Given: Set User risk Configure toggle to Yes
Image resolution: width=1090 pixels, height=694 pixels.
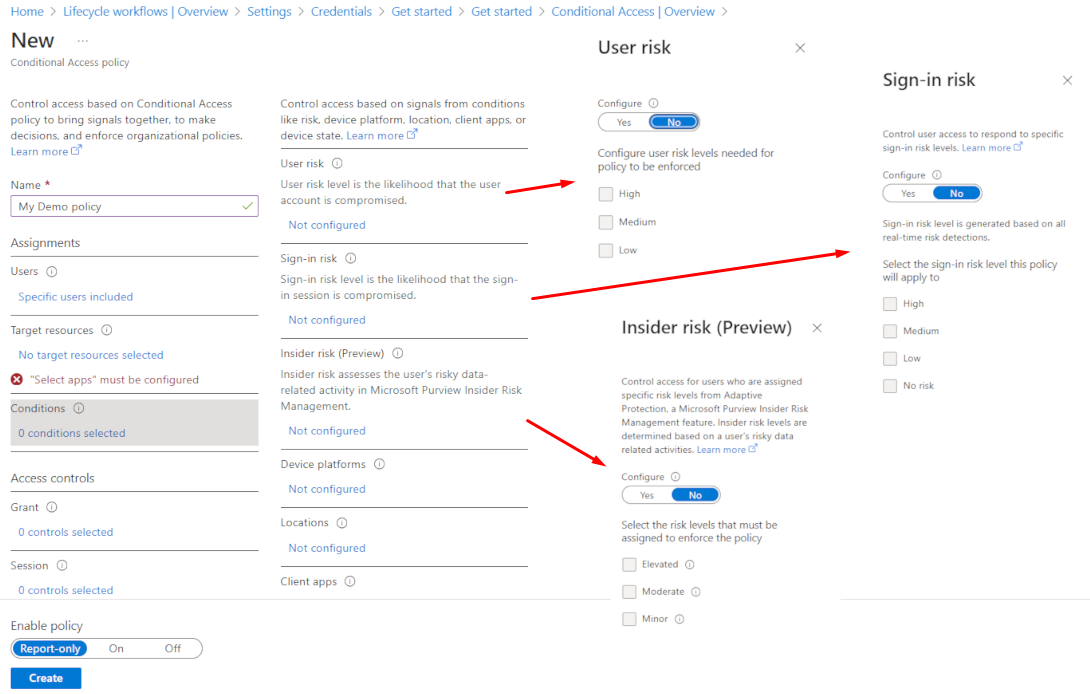Looking at the screenshot, I should (624, 122).
